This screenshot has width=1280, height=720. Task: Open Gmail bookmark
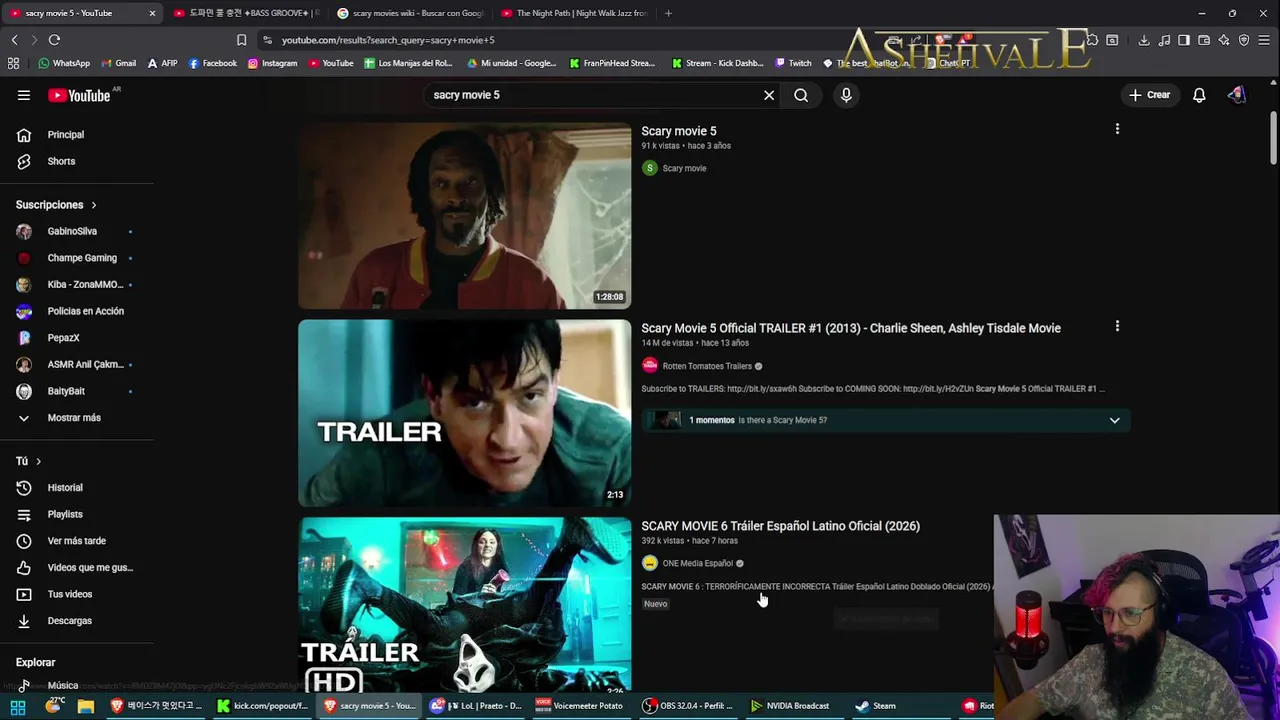(x=118, y=63)
